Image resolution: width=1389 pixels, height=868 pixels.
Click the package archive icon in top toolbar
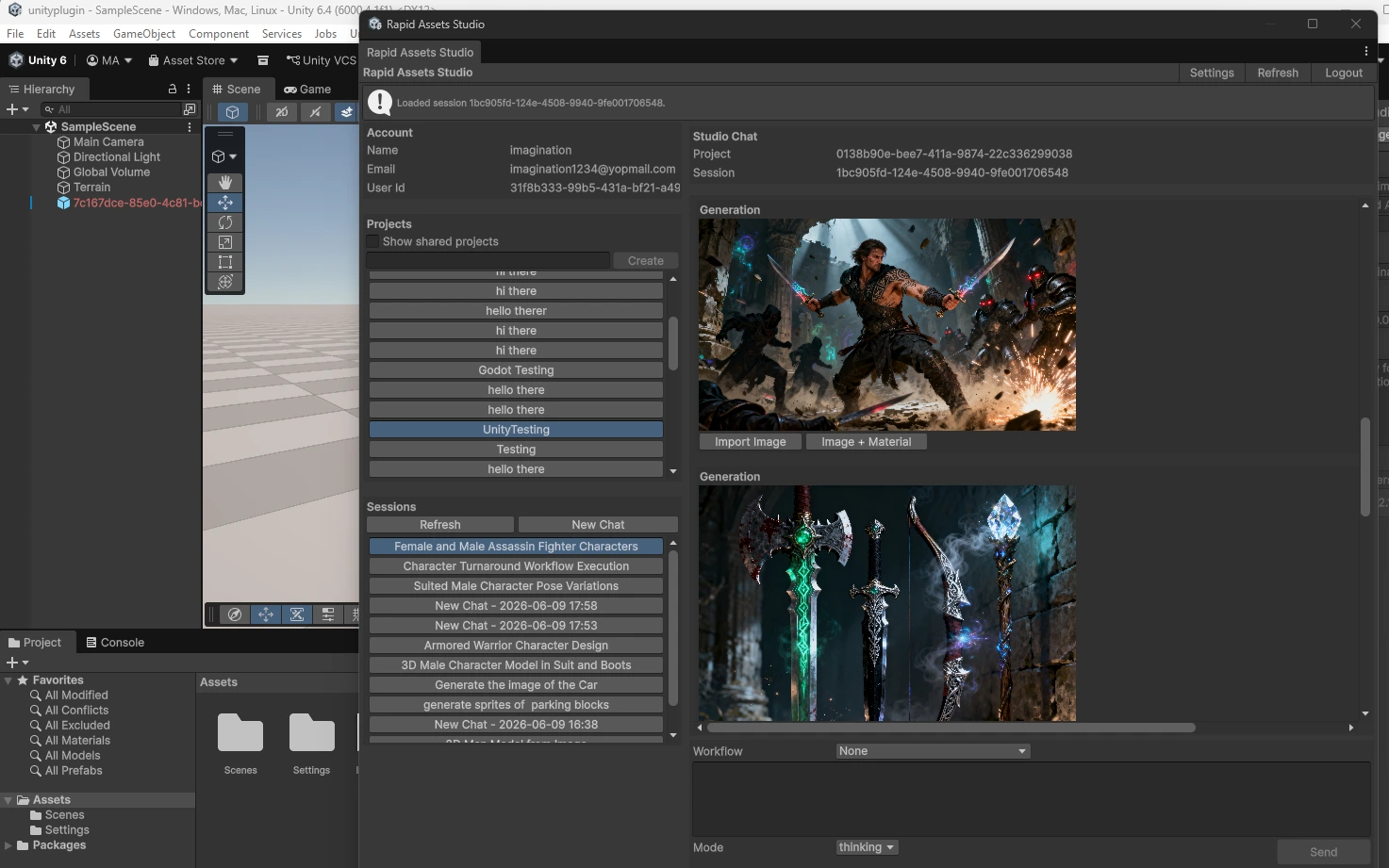click(263, 60)
